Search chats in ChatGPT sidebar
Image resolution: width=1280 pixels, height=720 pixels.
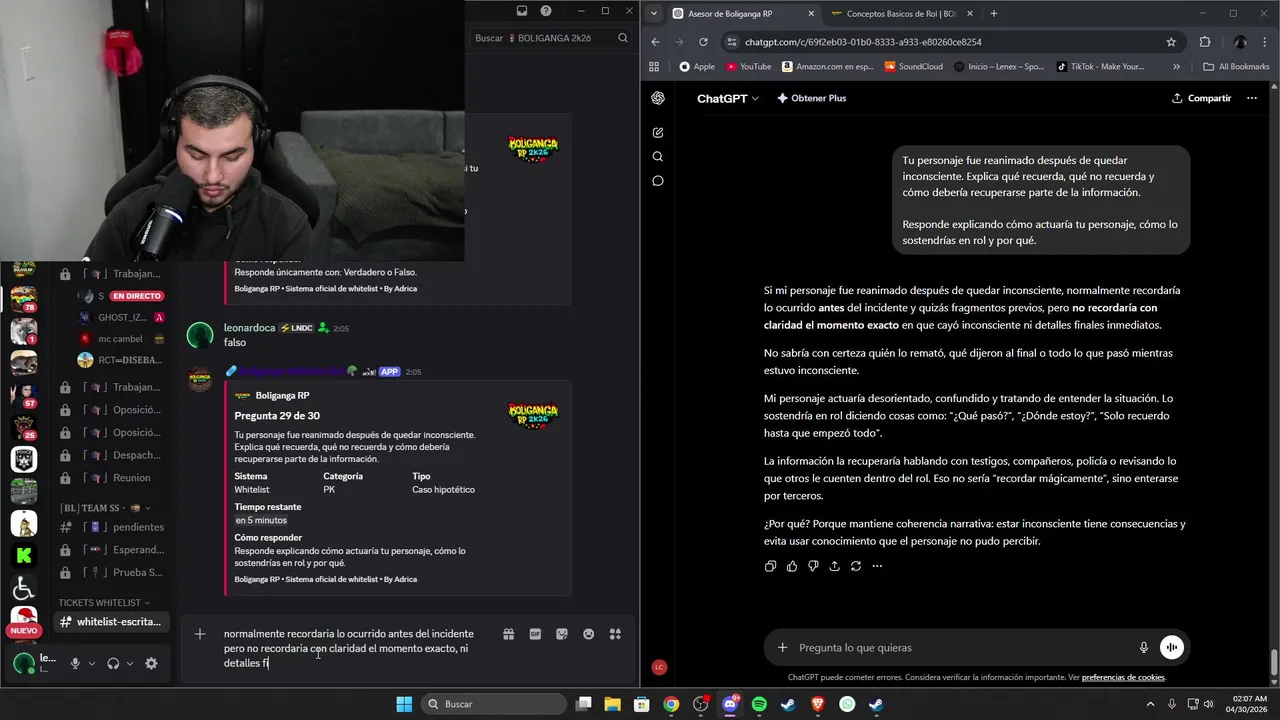point(658,156)
